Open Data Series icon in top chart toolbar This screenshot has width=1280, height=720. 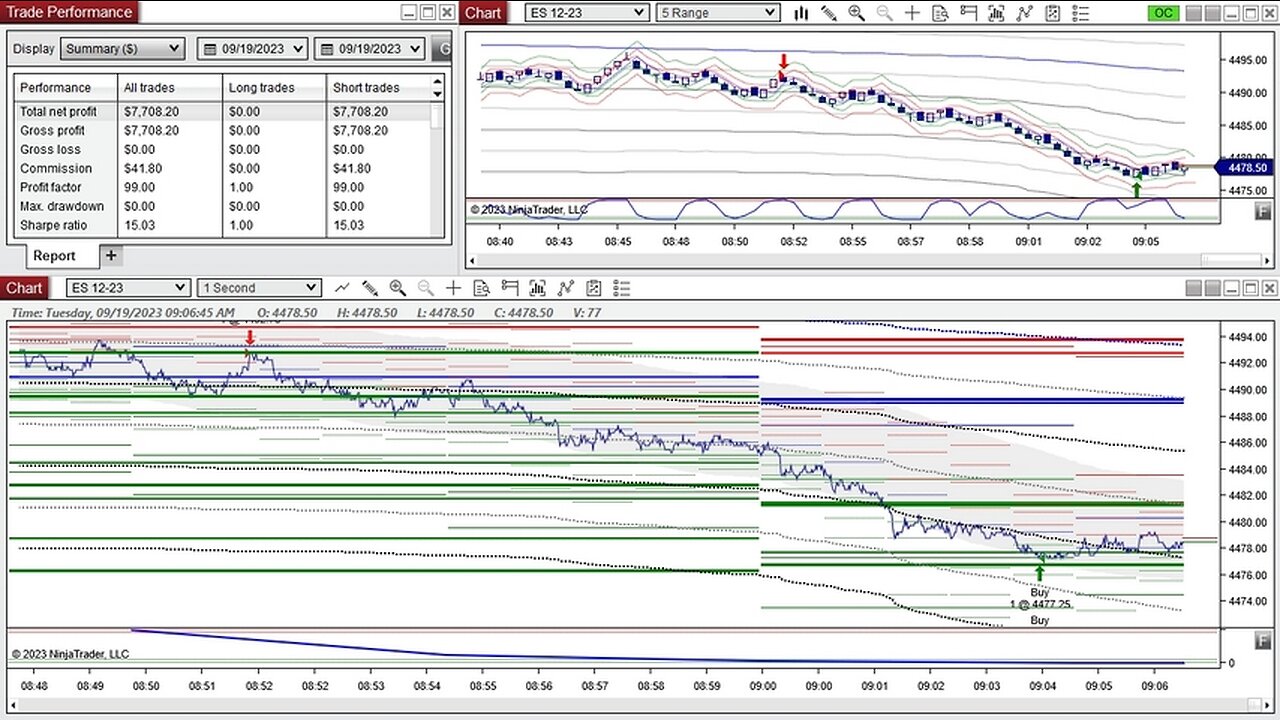996,13
